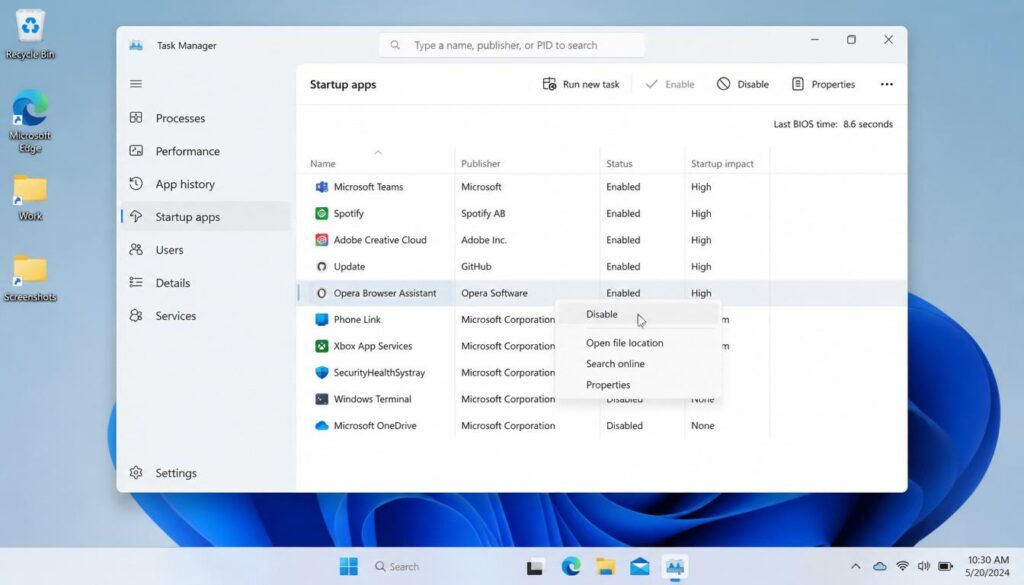
Task: Select the Work folder on desktop
Action: pos(30,198)
